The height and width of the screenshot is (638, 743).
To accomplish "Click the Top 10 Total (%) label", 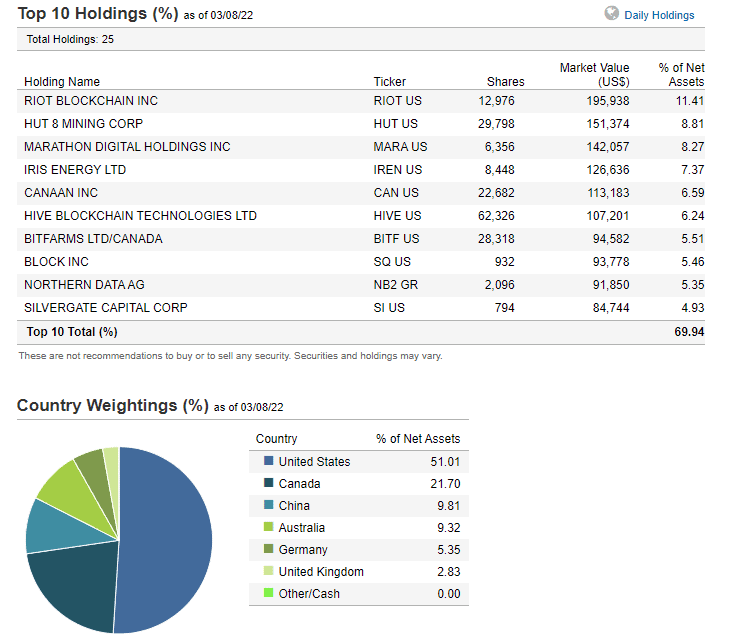I will (72, 332).
